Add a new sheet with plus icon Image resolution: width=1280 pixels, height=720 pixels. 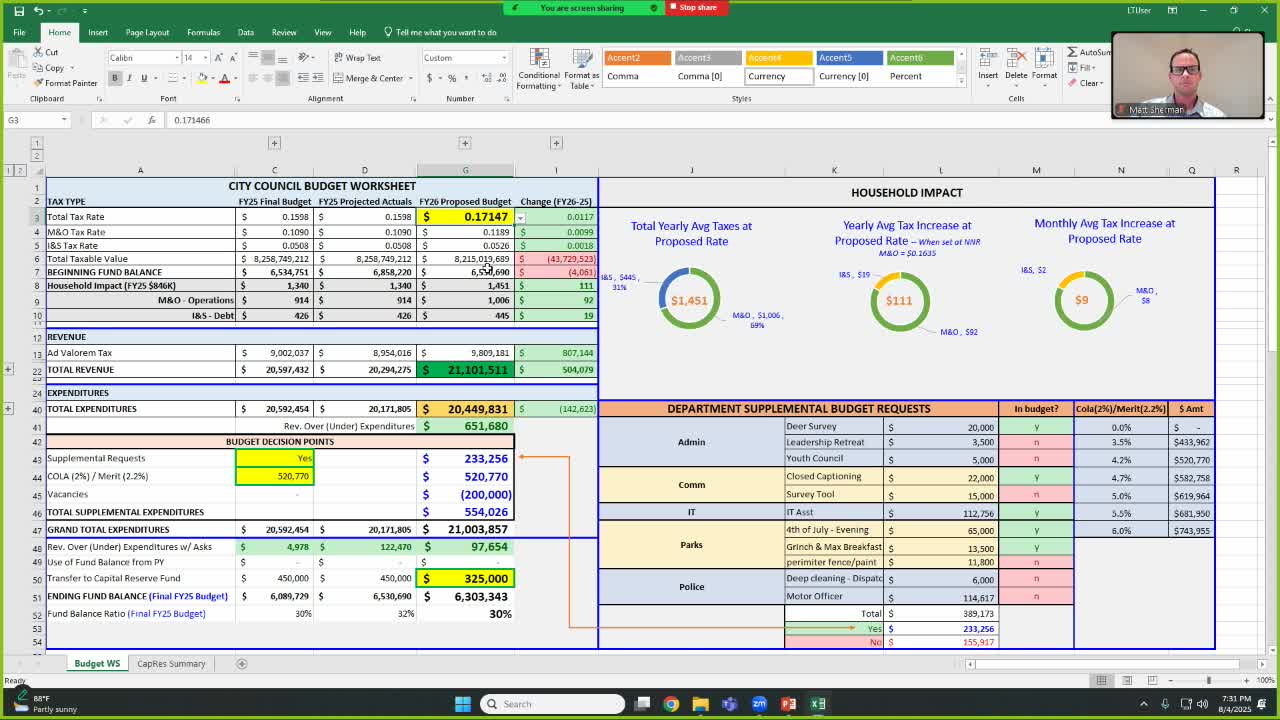tap(241, 664)
